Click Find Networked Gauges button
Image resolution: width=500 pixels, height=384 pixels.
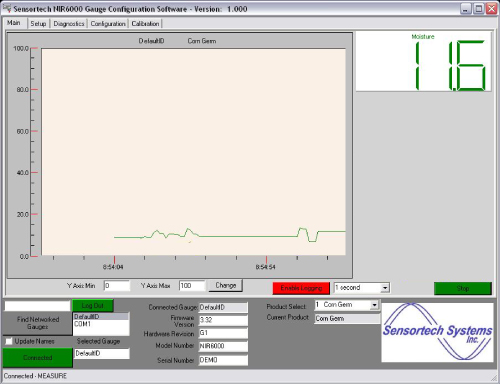38,323
